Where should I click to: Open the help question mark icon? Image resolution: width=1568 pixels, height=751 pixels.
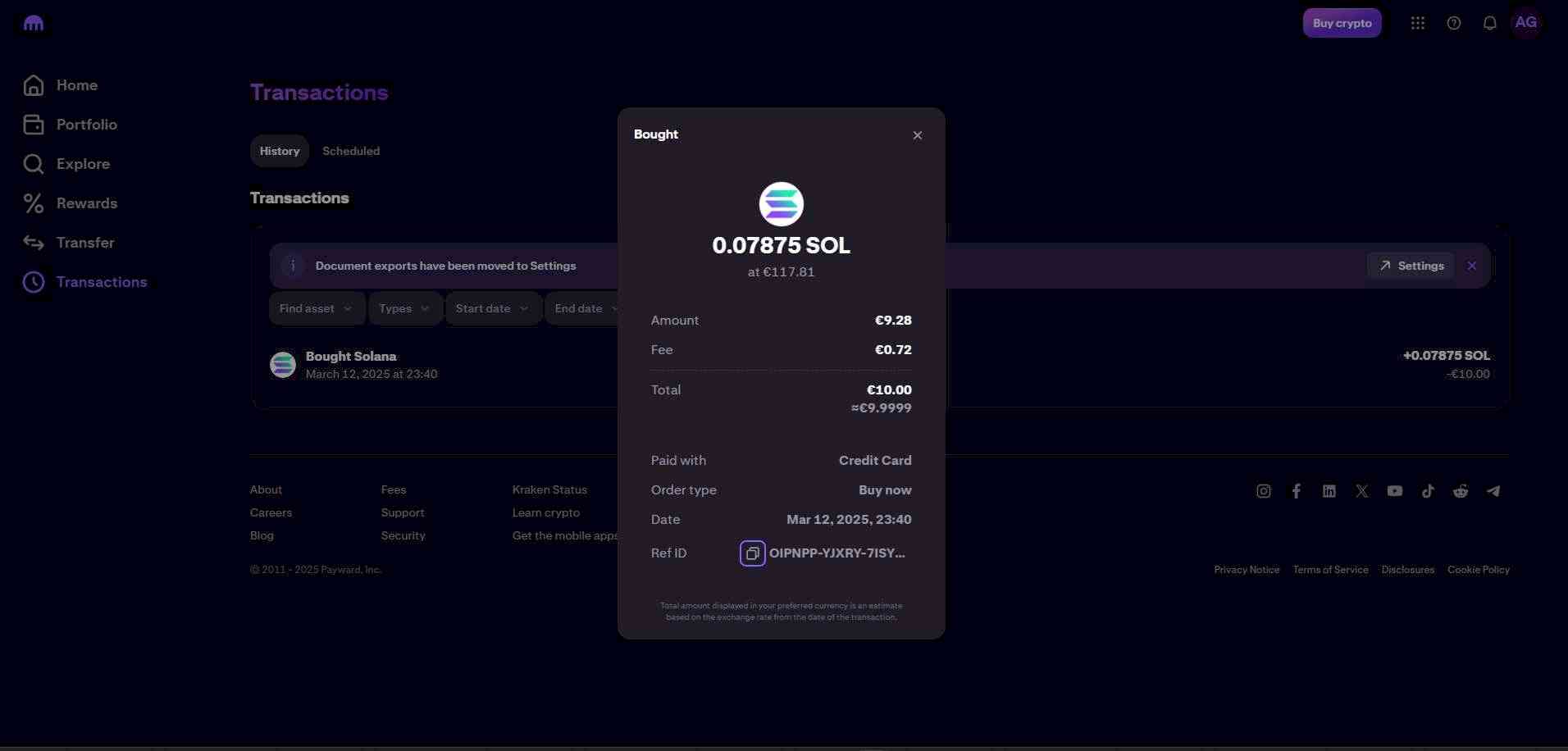point(1453,23)
